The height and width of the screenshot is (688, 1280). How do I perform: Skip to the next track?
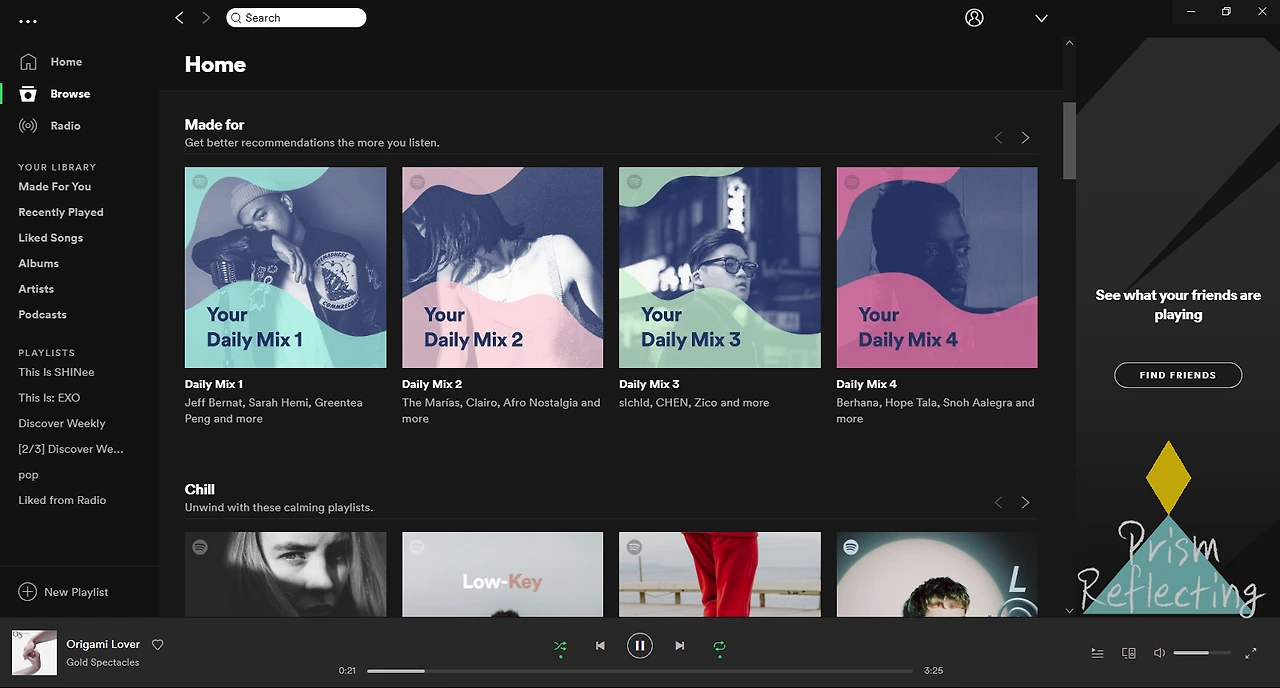tap(680, 646)
